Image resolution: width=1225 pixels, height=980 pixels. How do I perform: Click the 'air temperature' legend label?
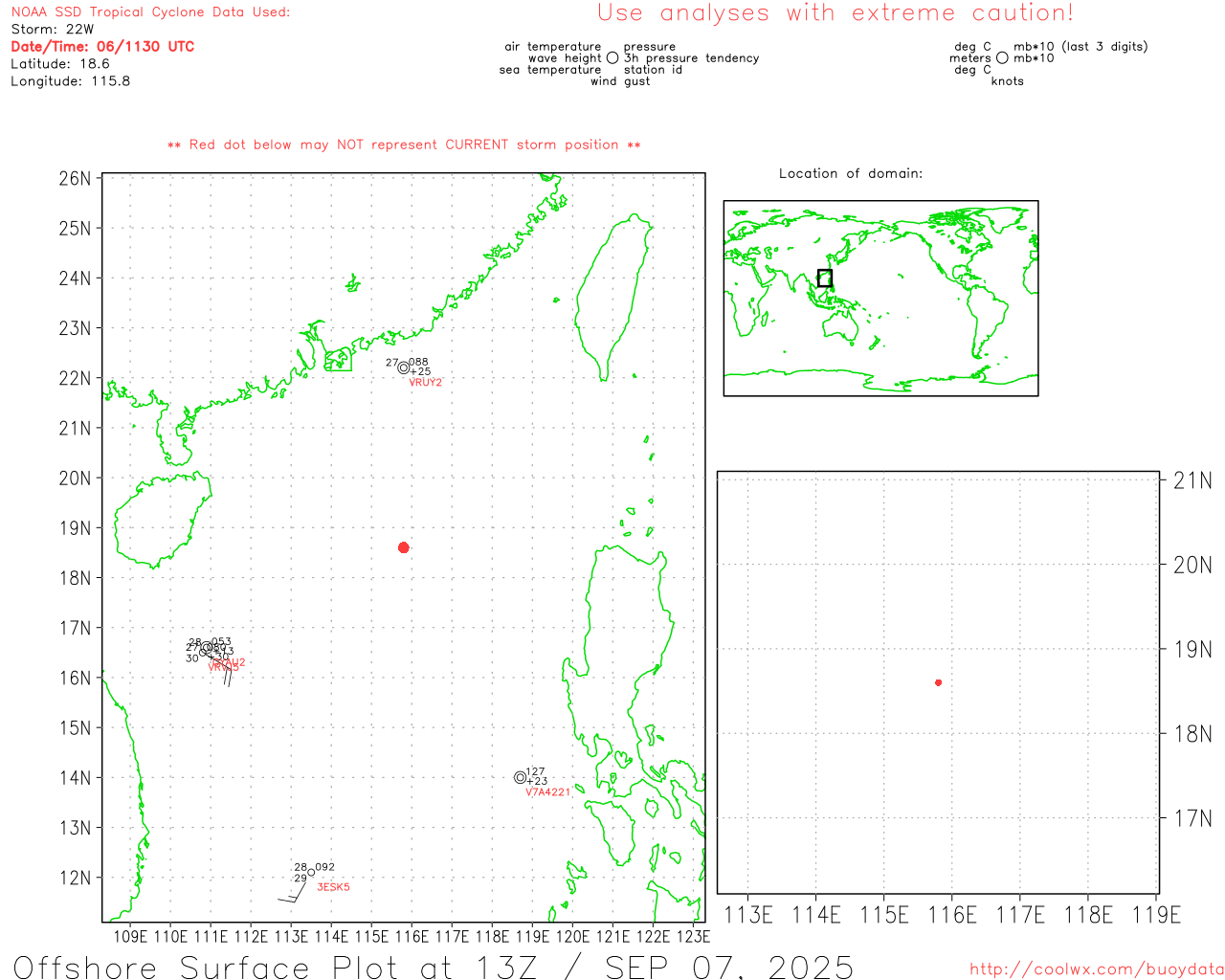(x=553, y=46)
